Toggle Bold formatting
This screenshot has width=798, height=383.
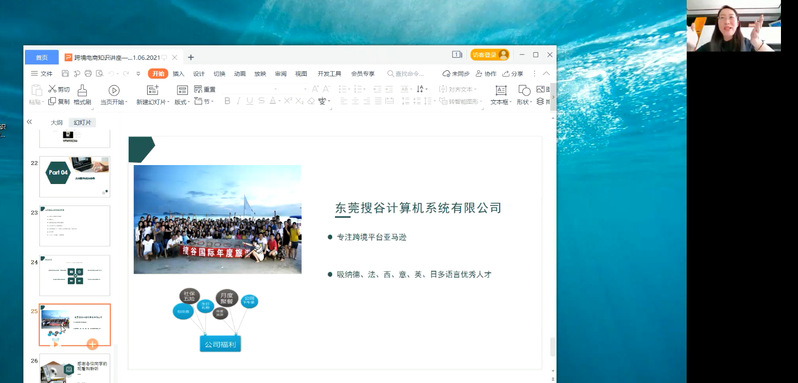(227, 101)
